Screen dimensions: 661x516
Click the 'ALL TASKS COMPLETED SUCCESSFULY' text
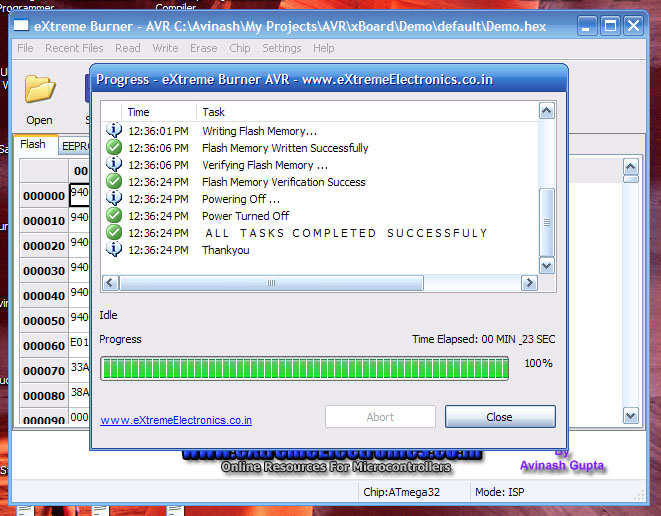(x=346, y=233)
